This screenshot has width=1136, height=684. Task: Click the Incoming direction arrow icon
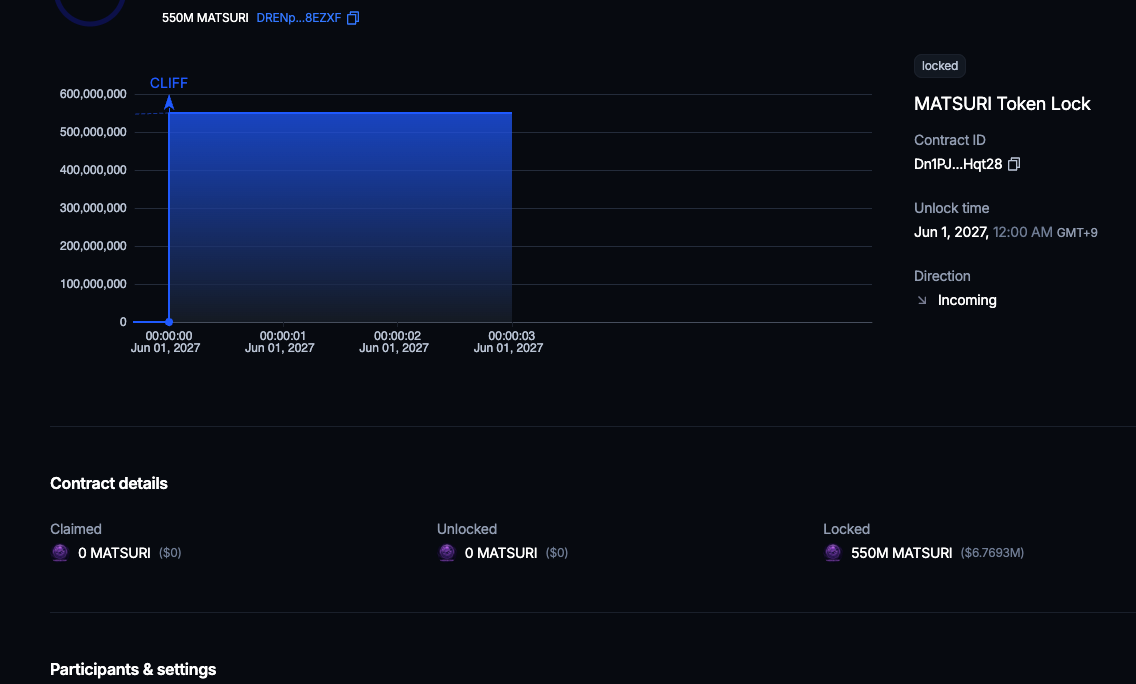click(x=922, y=300)
